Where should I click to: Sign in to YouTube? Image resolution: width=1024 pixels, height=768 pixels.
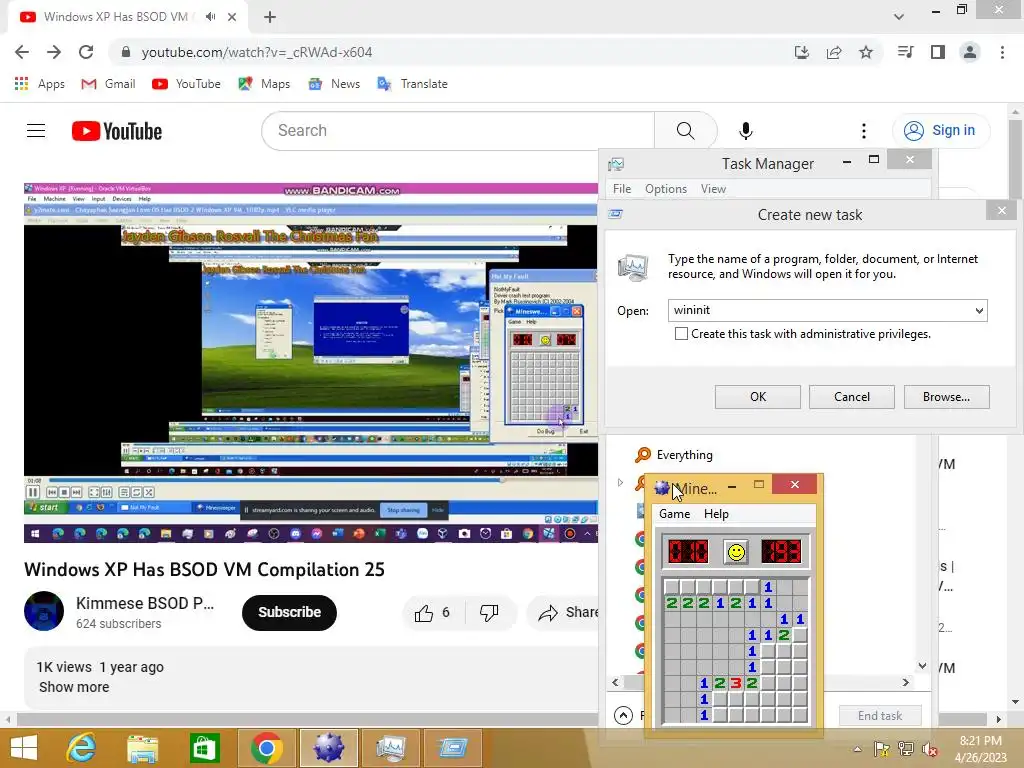click(x=940, y=131)
